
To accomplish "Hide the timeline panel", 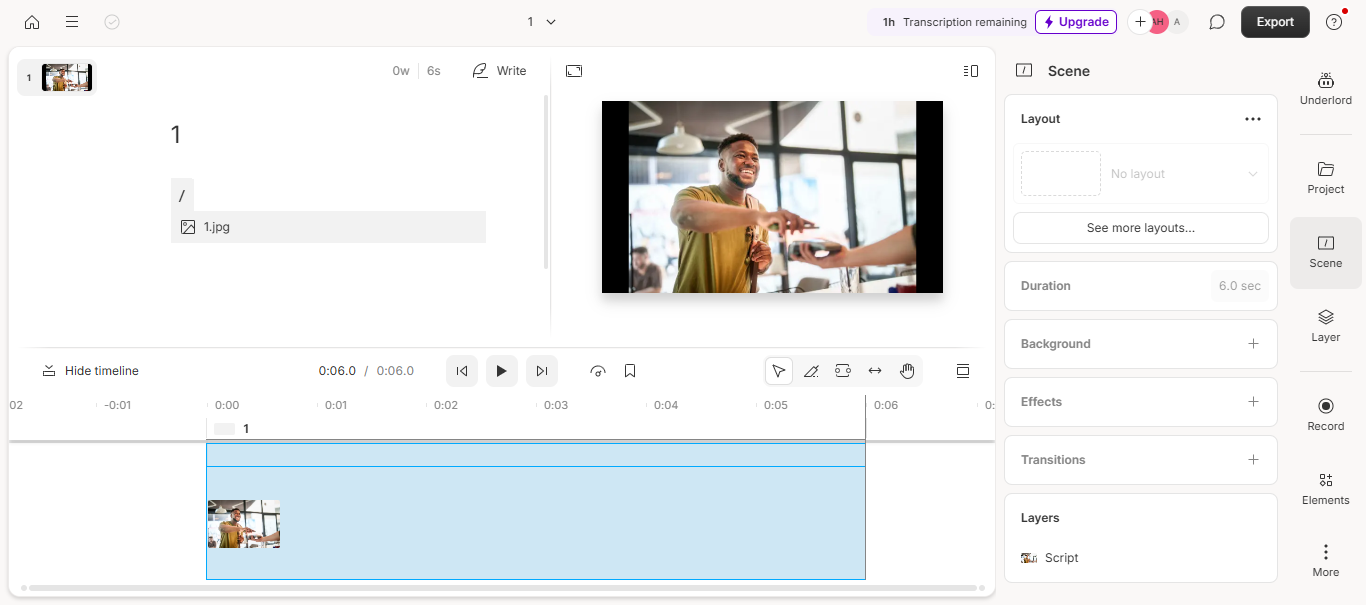I will (x=90, y=370).
